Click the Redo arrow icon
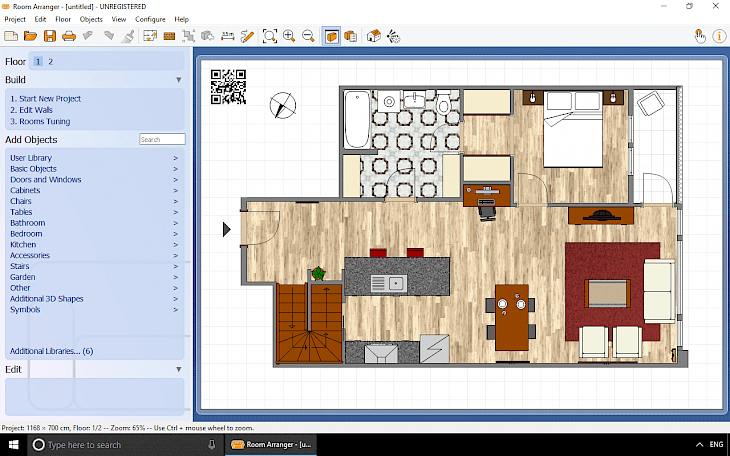This screenshot has height=456, width=730. [108, 36]
